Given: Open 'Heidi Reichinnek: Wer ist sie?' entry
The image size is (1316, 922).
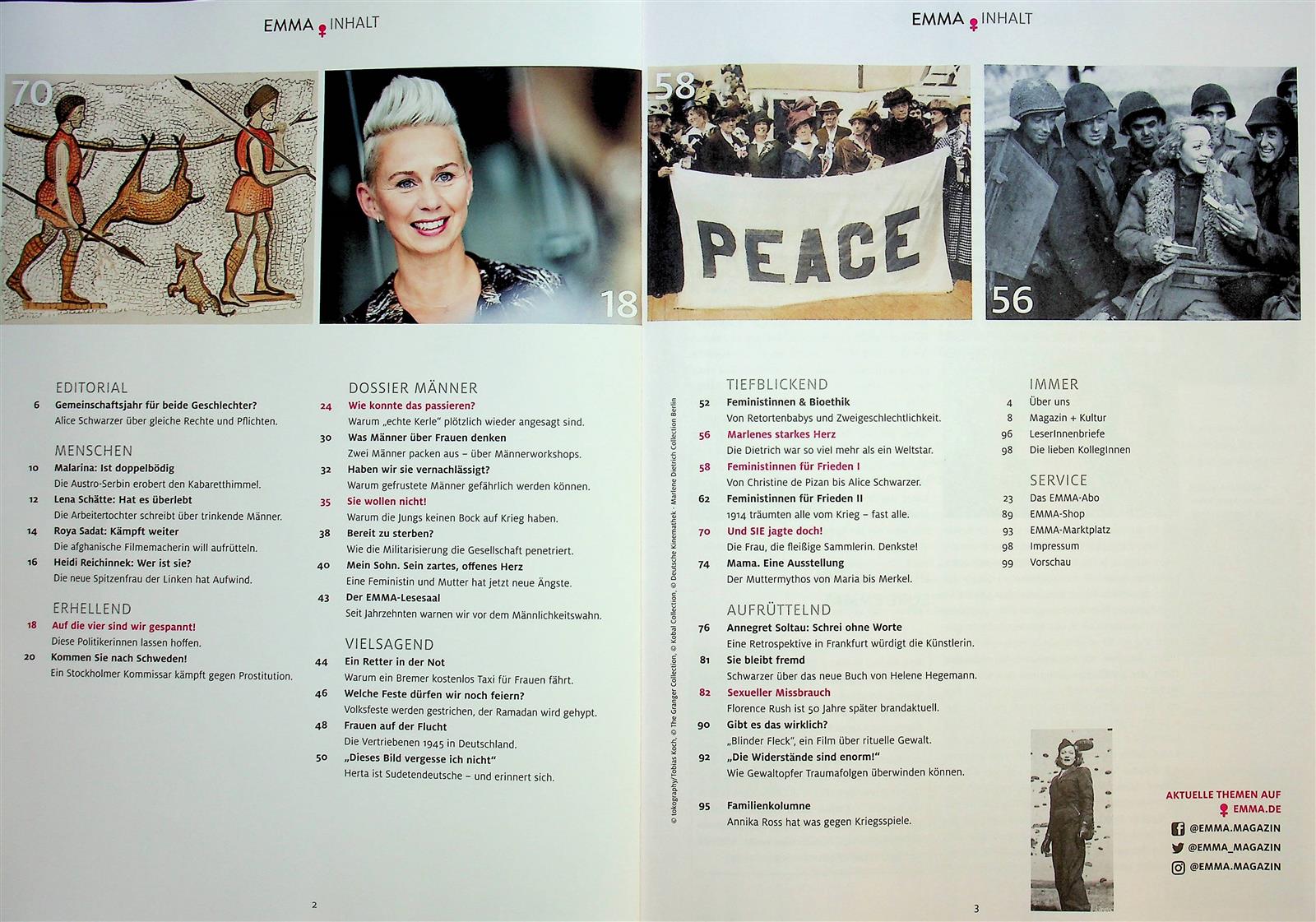Looking at the screenshot, I should tap(122, 563).
